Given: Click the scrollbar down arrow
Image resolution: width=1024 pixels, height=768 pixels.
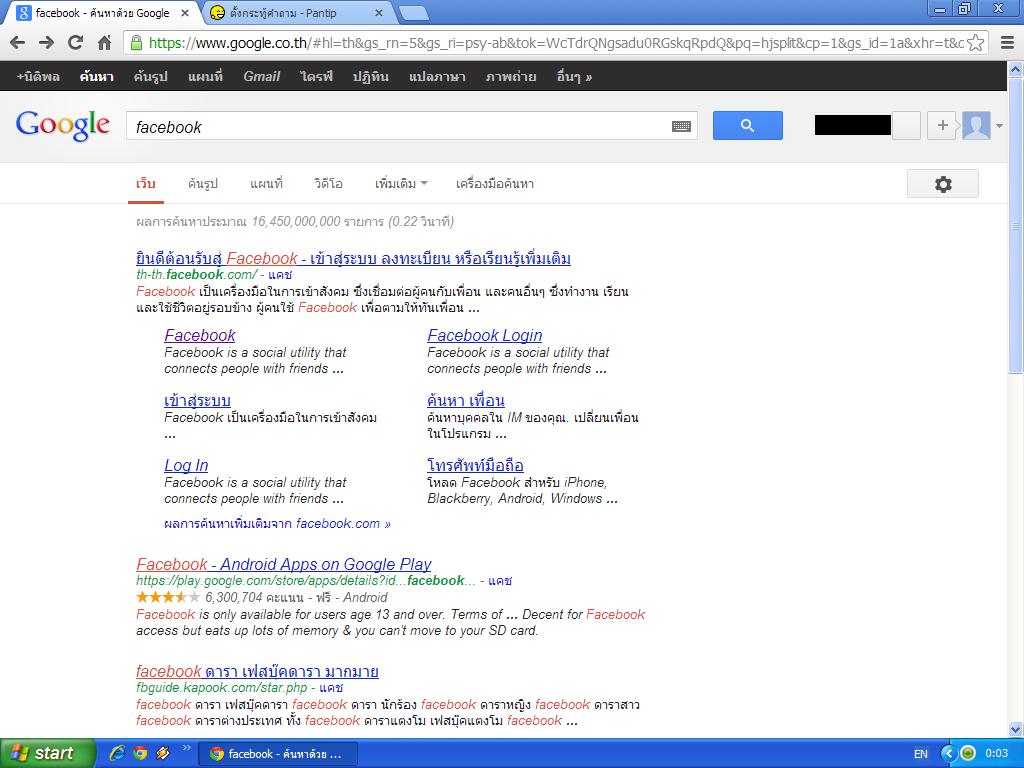Looking at the screenshot, I should (1015, 729).
